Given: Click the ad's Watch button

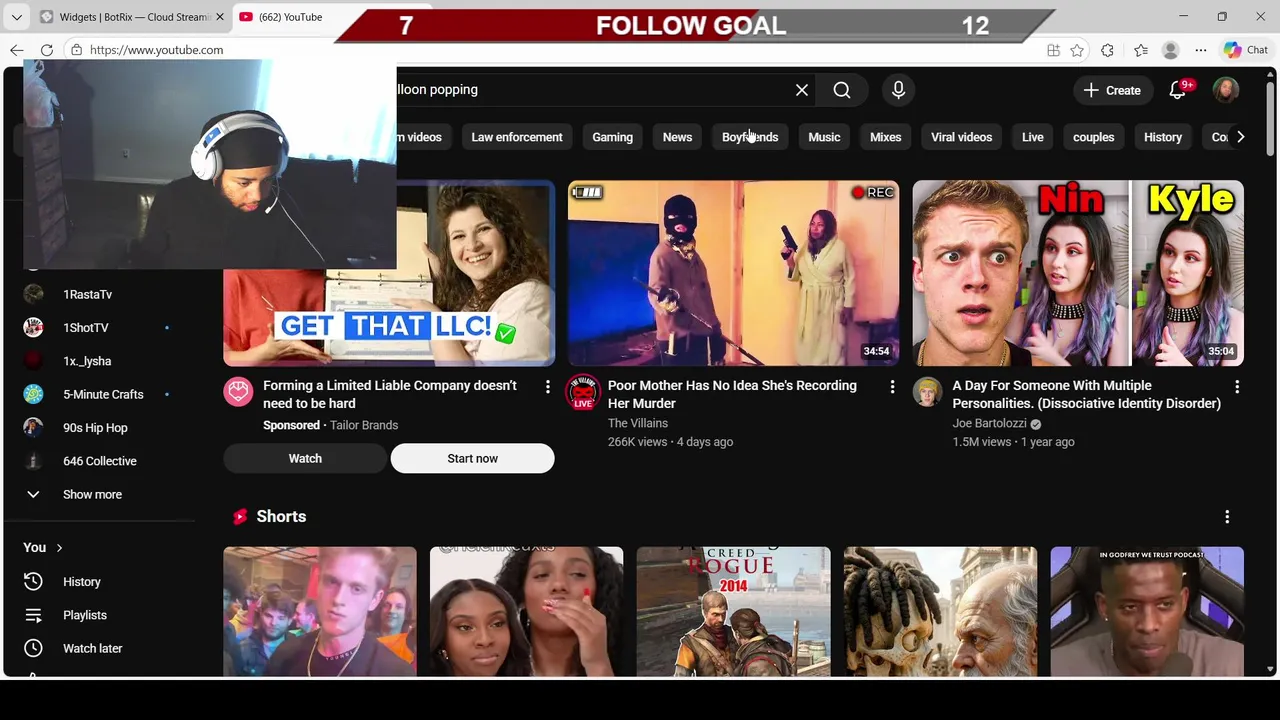Looking at the screenshot, I should pos(305,458).
